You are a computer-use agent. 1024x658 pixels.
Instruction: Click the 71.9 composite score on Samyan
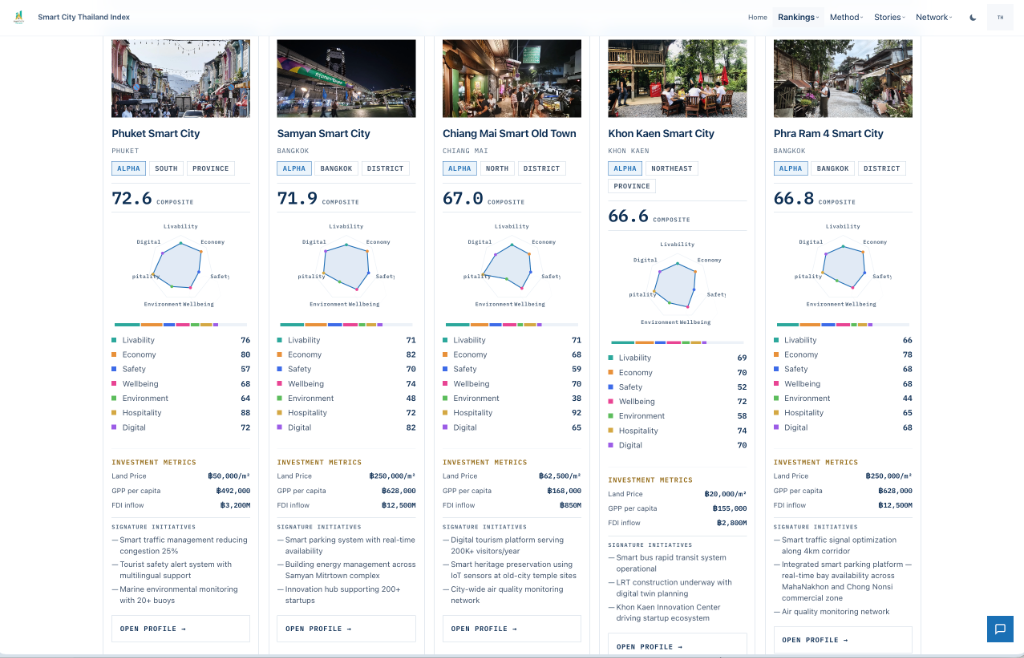point(297,198)
